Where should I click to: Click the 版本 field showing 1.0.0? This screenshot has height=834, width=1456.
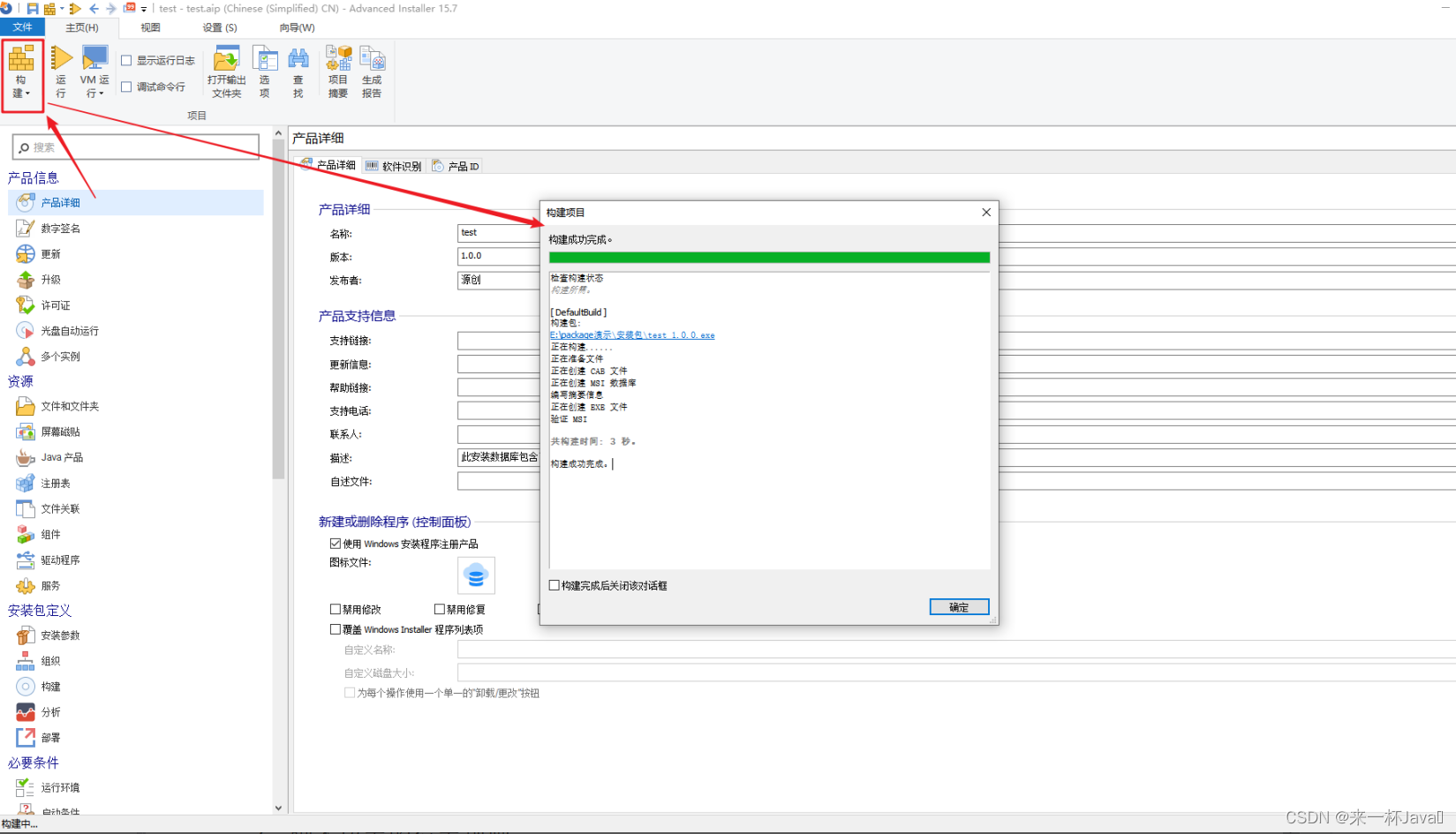pyautogui.click(x=499, y=256)
